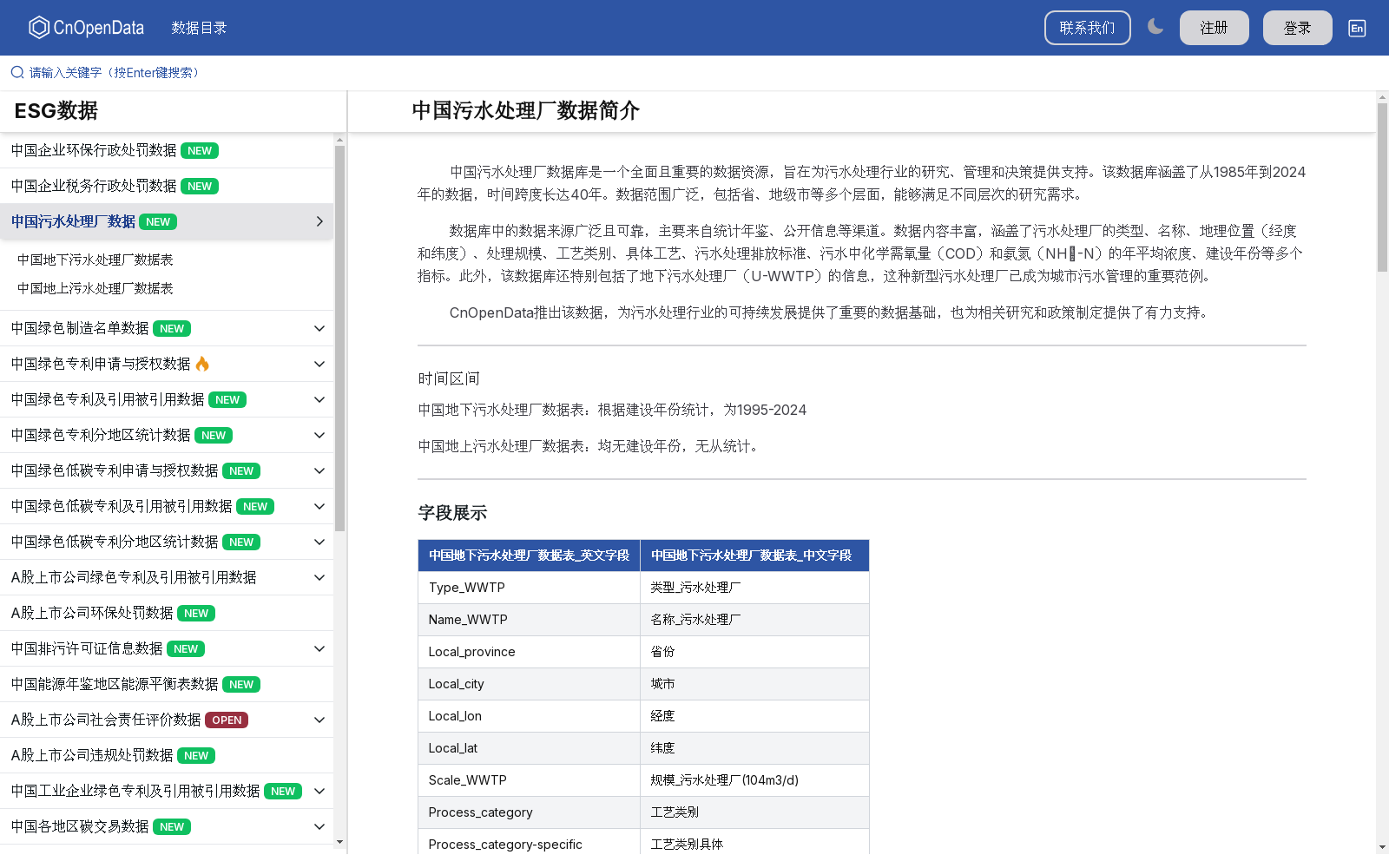Click the fire icon beside 中国绿色专利申请与授权数据
The height and width of the screenshot is (868, 1389).
(x=201, y=364)
